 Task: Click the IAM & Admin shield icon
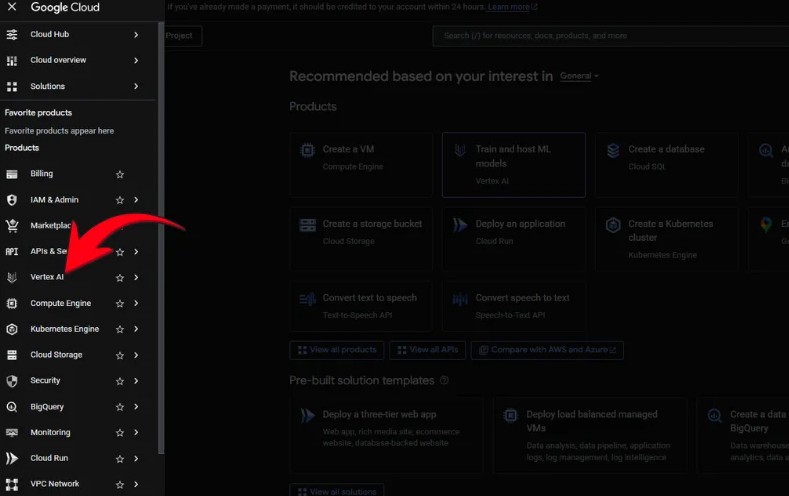pos(12,200)
